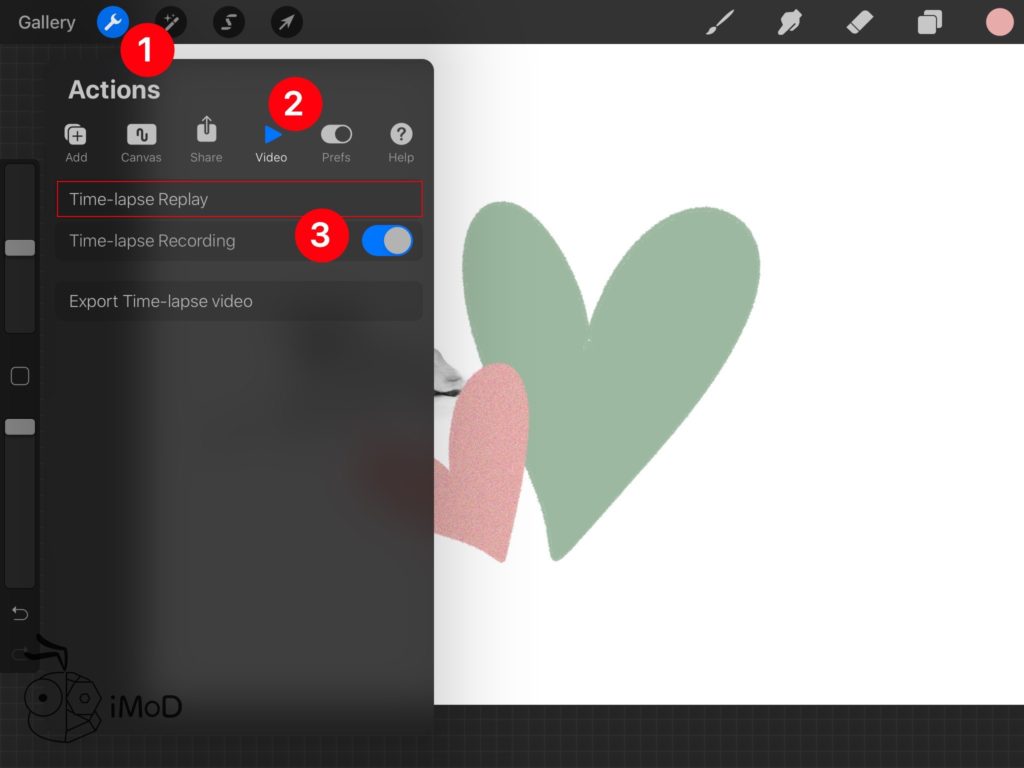
Task: Open the Prefs tab
Action: click(x=336, y=143)
